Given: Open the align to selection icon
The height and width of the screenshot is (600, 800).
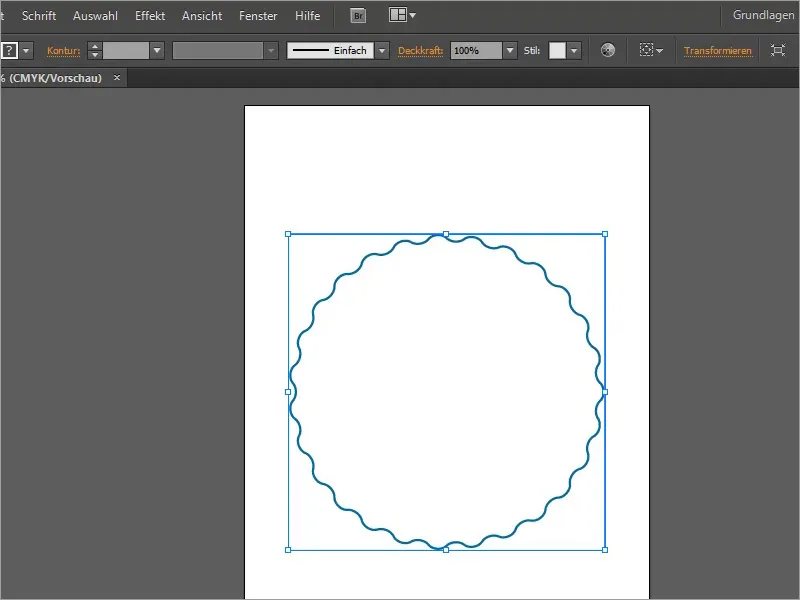Looking at the screenshot, I should pyautogui.click(x=651, y=50).
